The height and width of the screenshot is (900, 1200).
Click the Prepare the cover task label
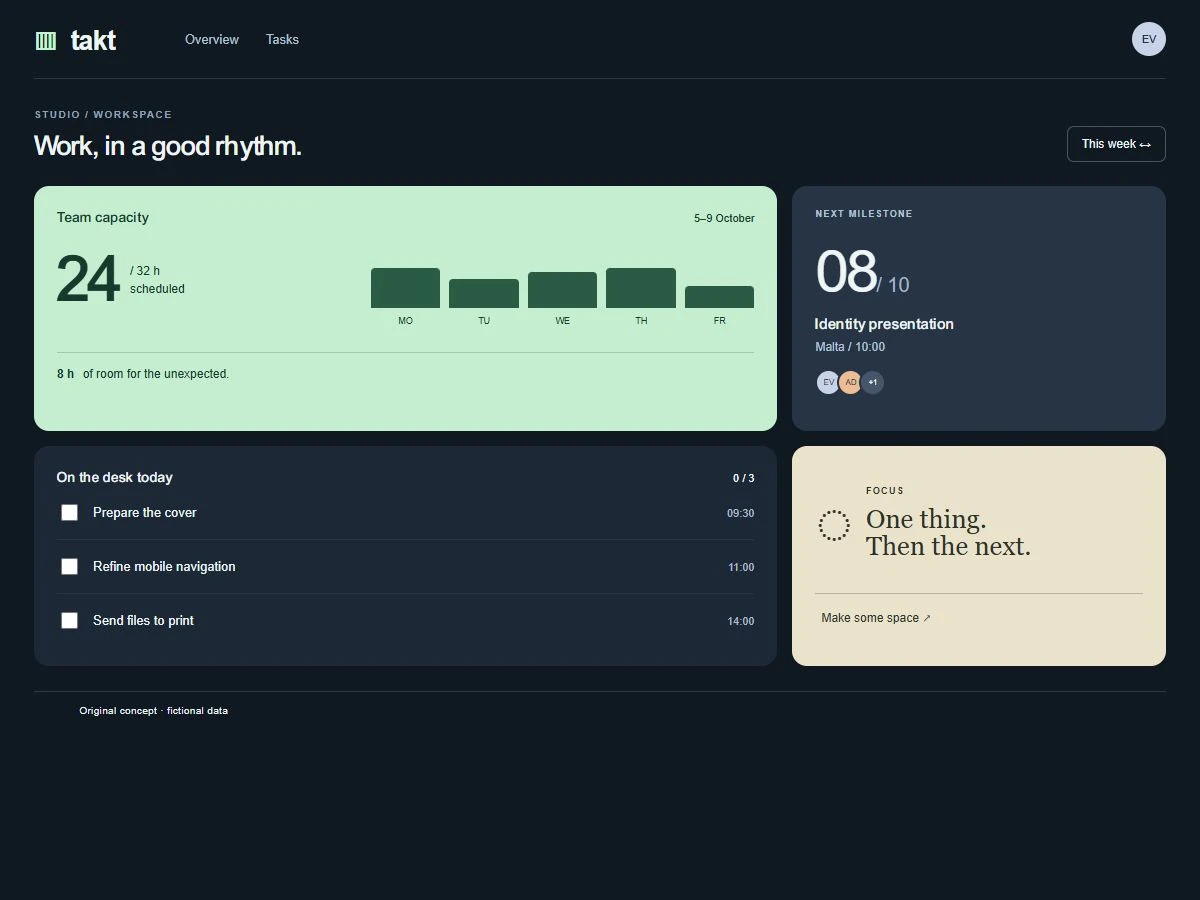[x=145, y=512]
